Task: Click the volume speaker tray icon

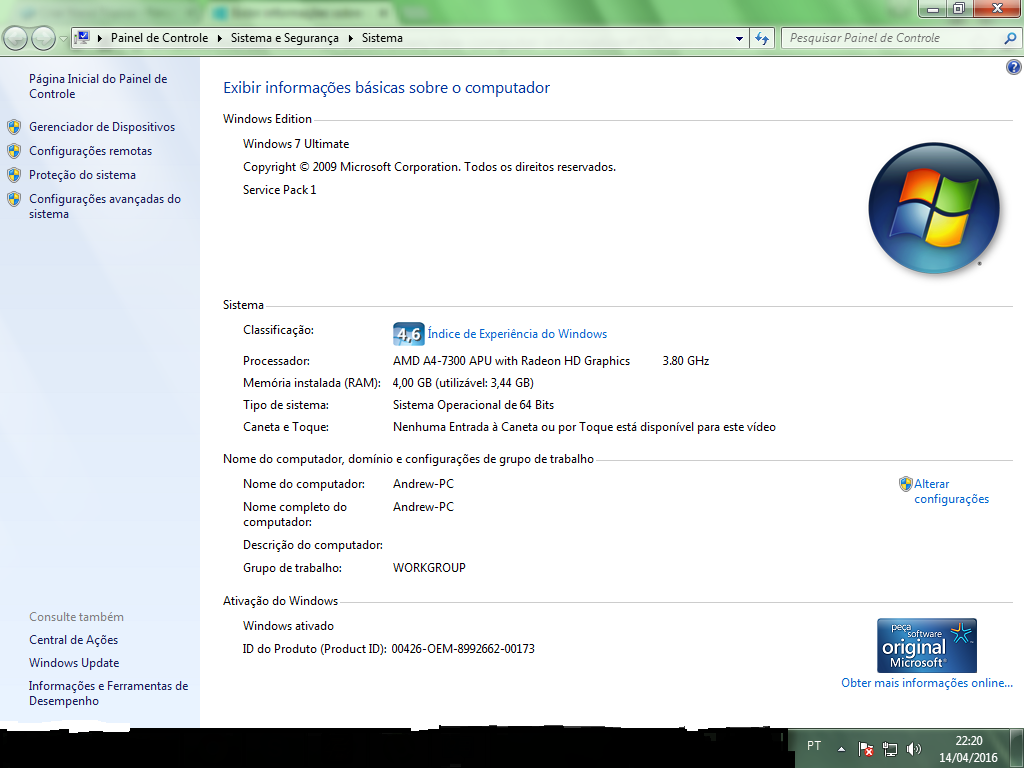Action: click(x=914, y=749)
